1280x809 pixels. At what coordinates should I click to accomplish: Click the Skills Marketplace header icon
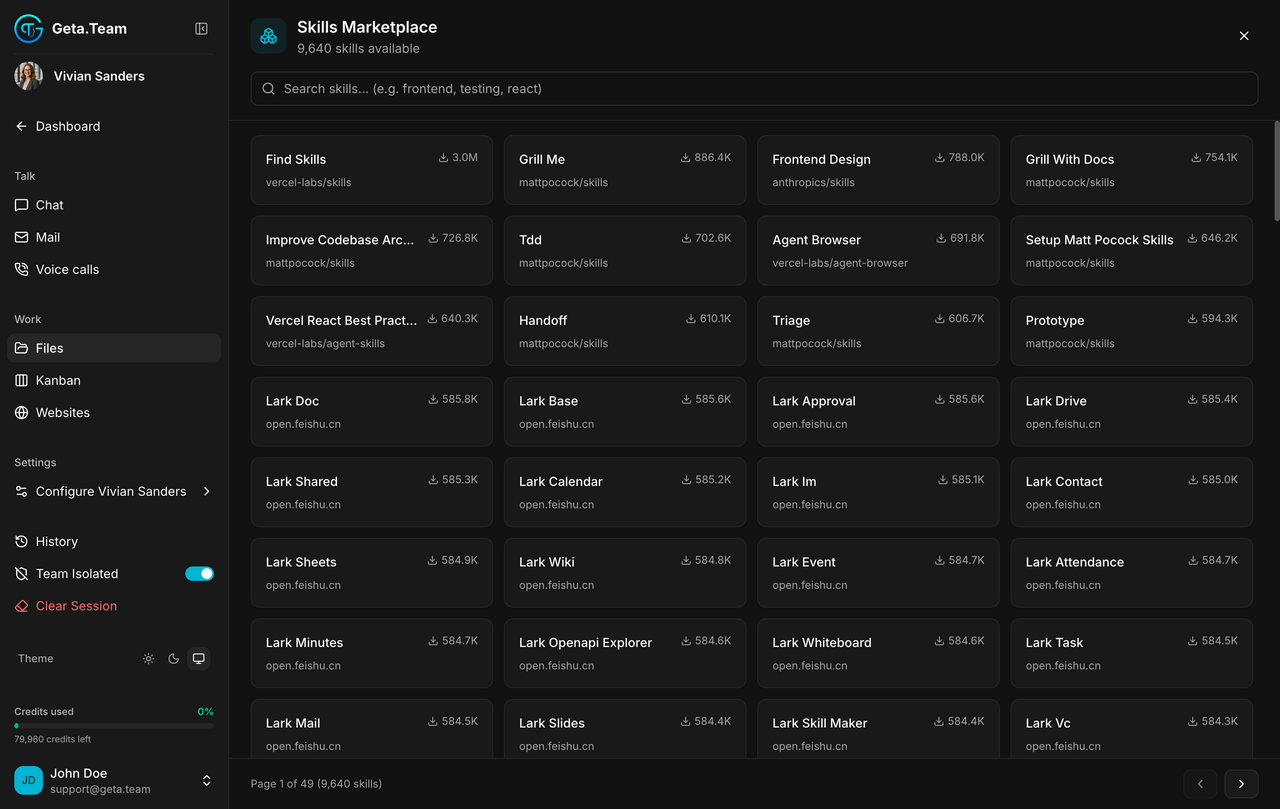click(x=268, y=36)
